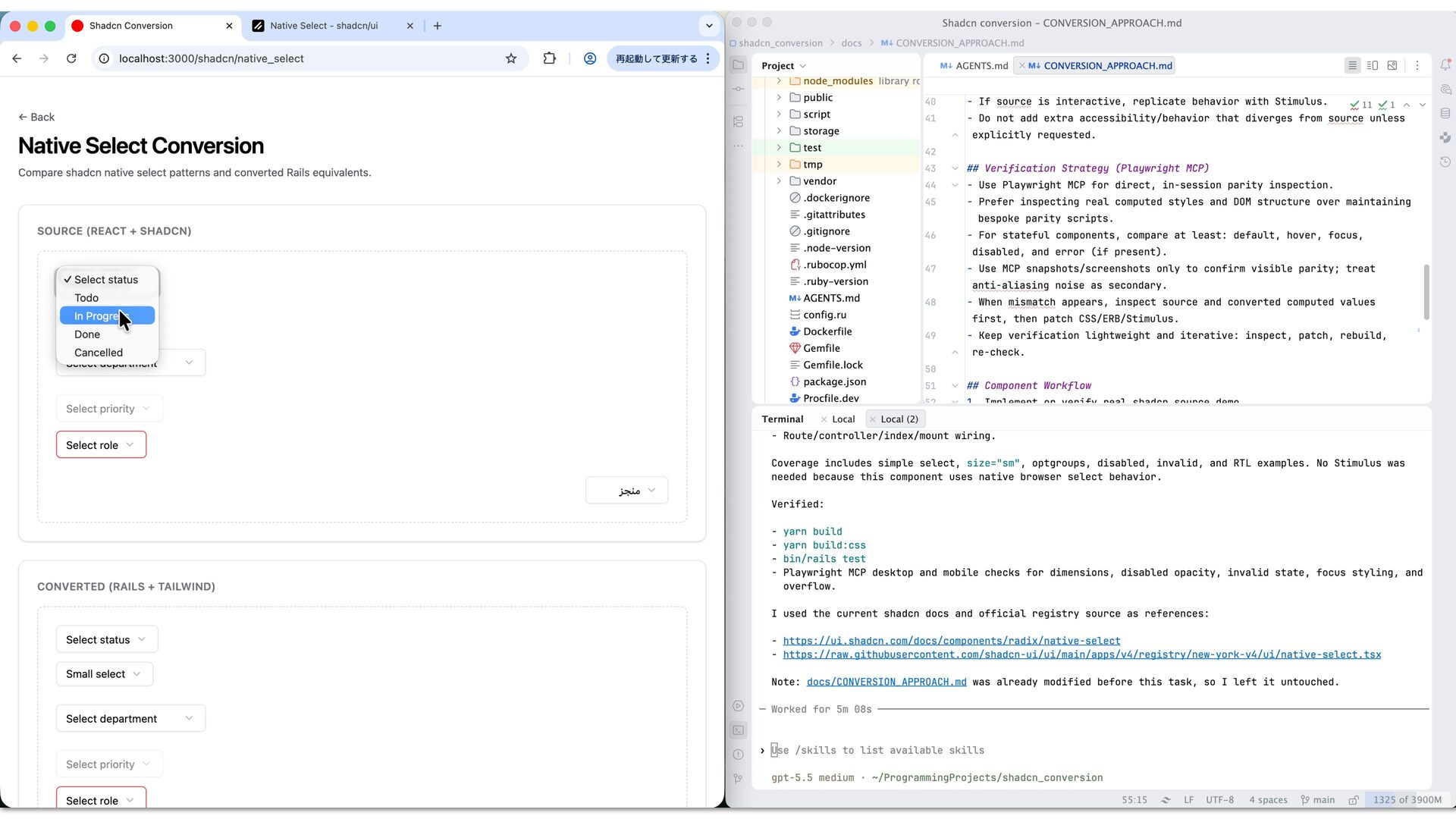This screenshot has width=1456, height=819.
Task: Open the Commit tool window icon
Action: pos(738,89)
